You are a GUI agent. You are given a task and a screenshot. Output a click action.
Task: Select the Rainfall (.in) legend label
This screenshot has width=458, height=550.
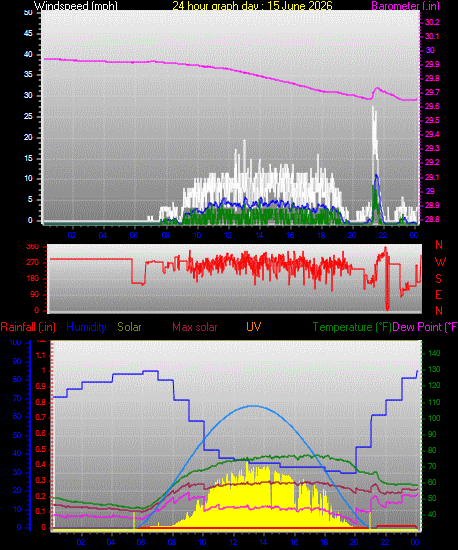click(28, 327)
